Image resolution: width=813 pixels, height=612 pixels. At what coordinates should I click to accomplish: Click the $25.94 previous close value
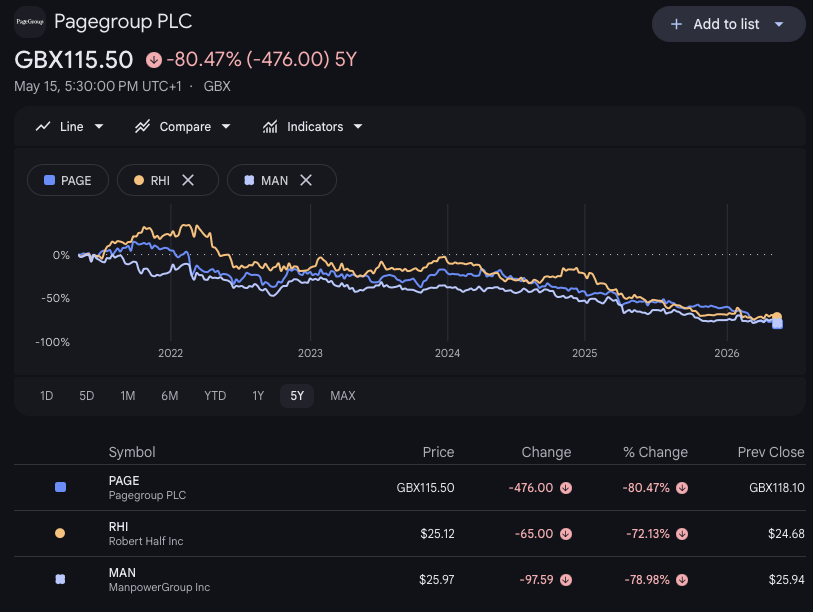[x=787, y=580]
